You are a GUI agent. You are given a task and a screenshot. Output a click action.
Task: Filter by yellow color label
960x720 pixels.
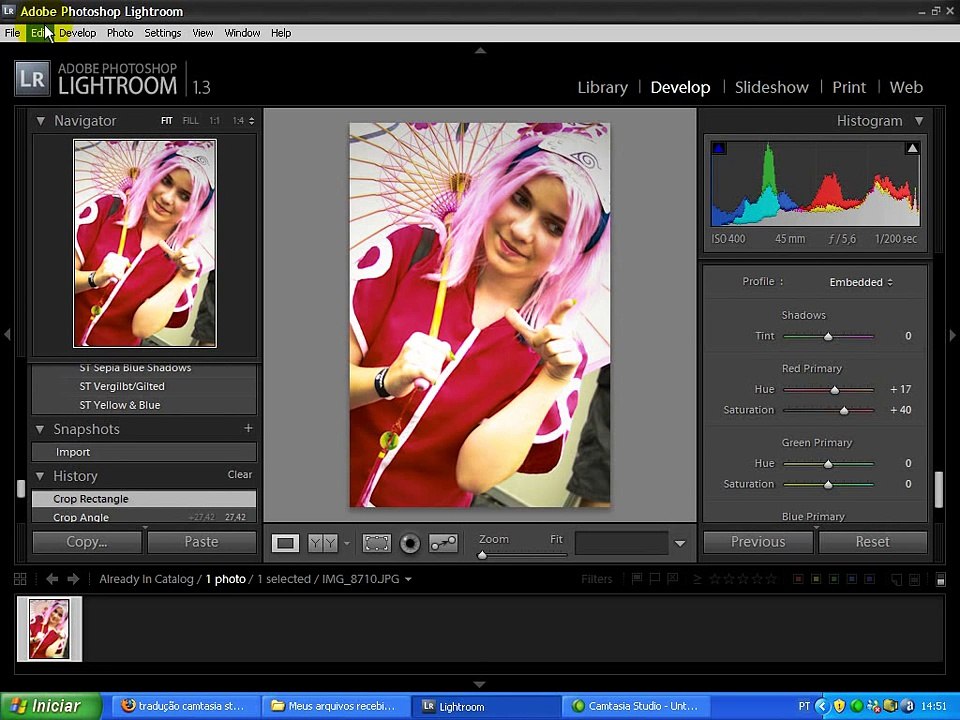(x=816, y=579)
